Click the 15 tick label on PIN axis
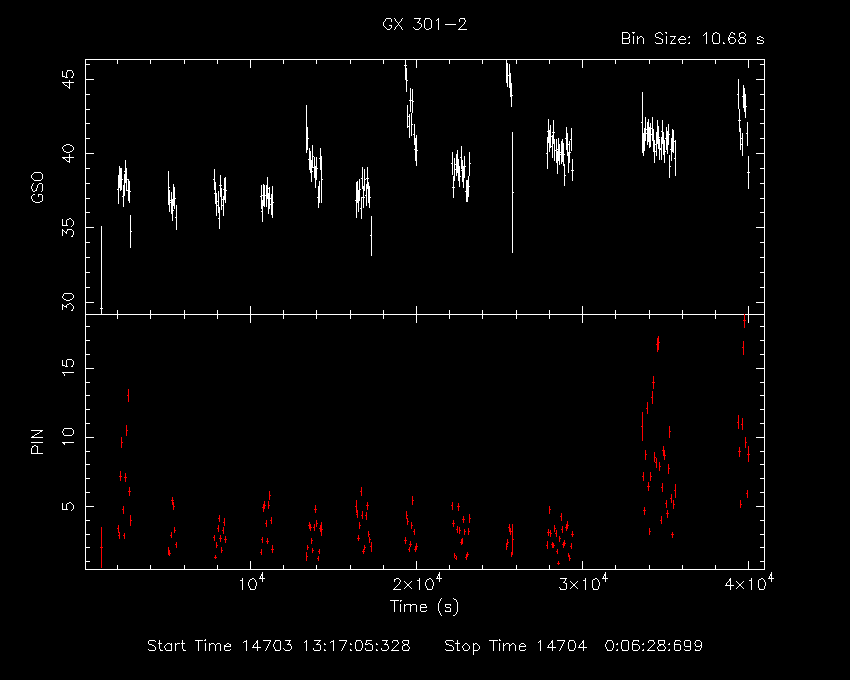 tap(69, 368)
